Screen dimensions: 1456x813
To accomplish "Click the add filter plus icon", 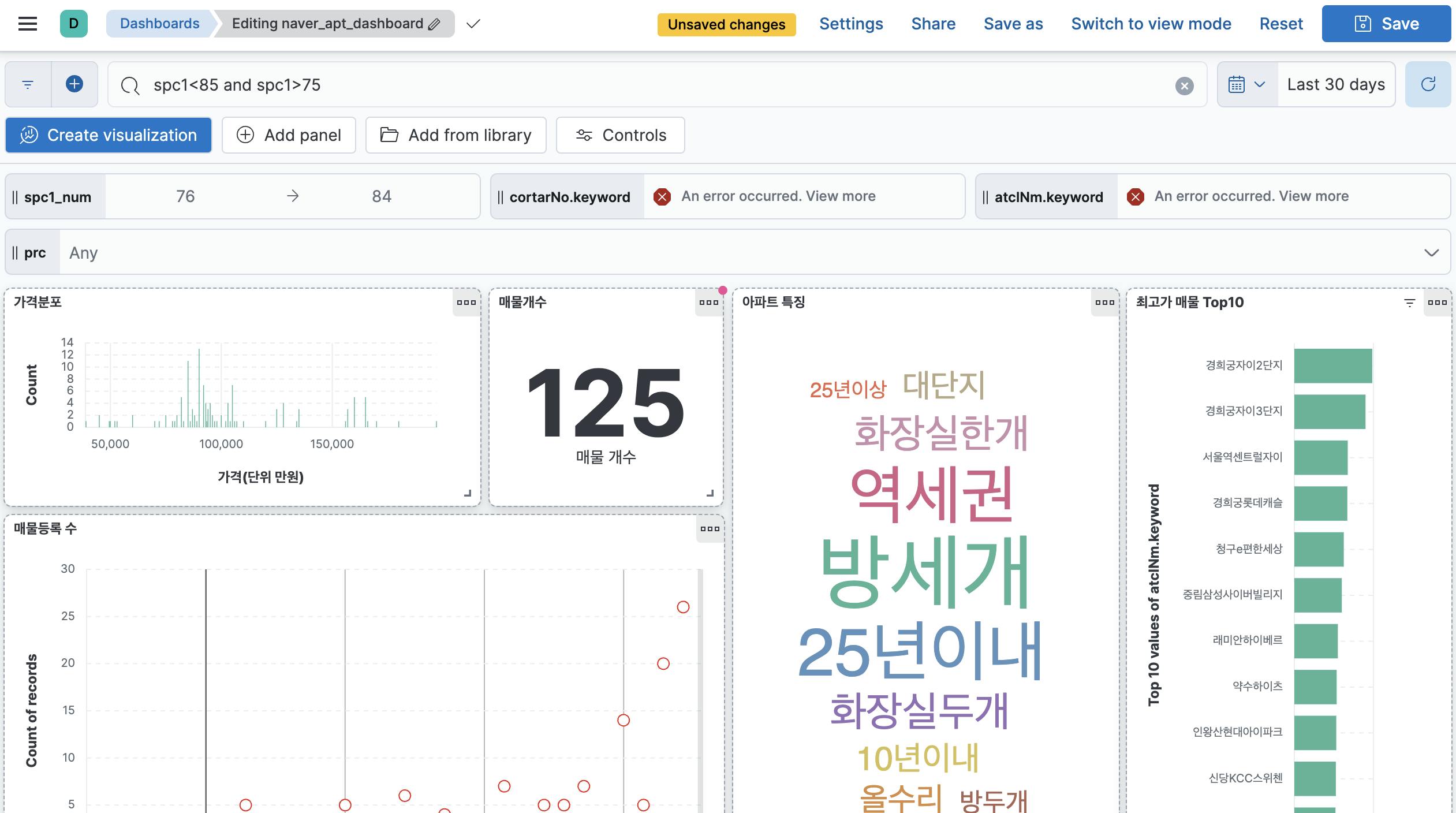I will (x=74, y=84).
